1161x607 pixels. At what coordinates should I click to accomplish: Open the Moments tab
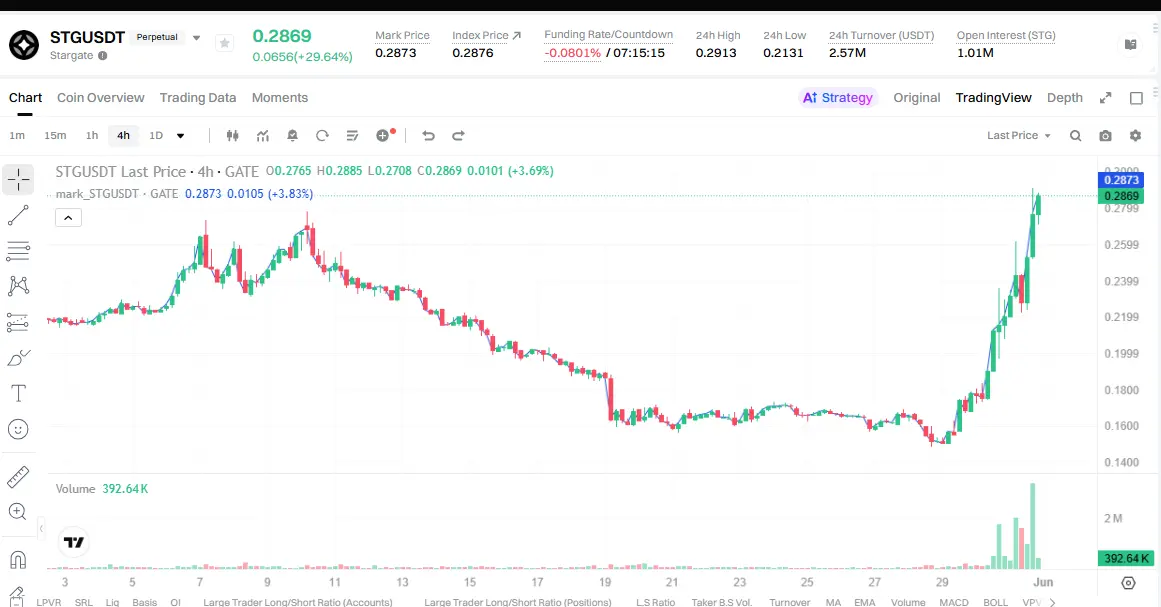tap(280, 98)
